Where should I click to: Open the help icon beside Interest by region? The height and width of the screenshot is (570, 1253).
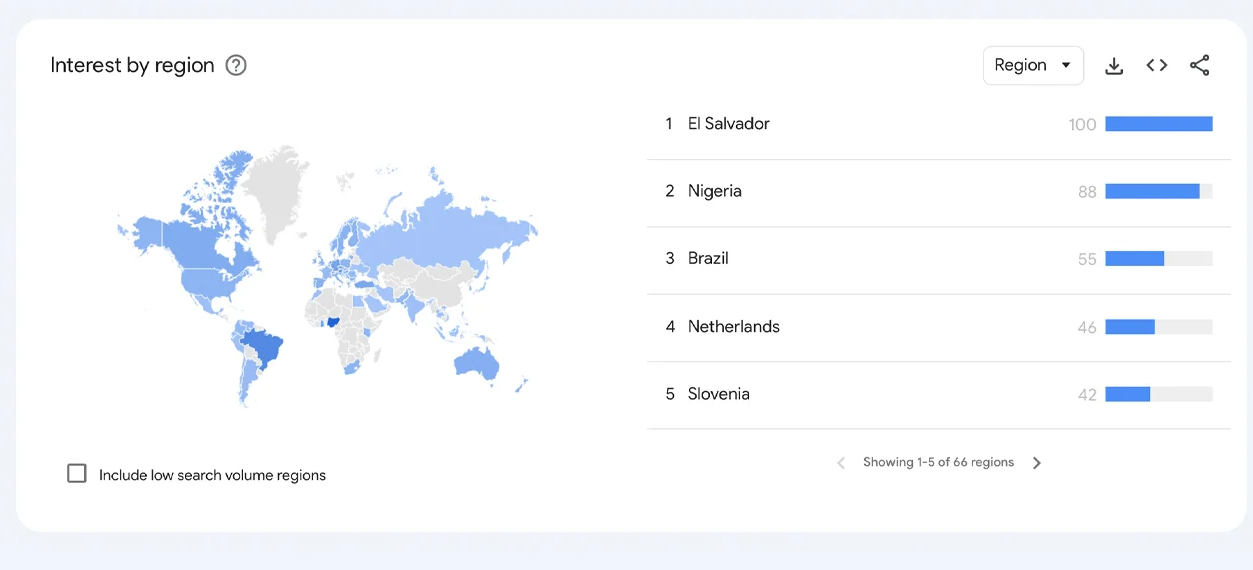[x=236, y=65]
